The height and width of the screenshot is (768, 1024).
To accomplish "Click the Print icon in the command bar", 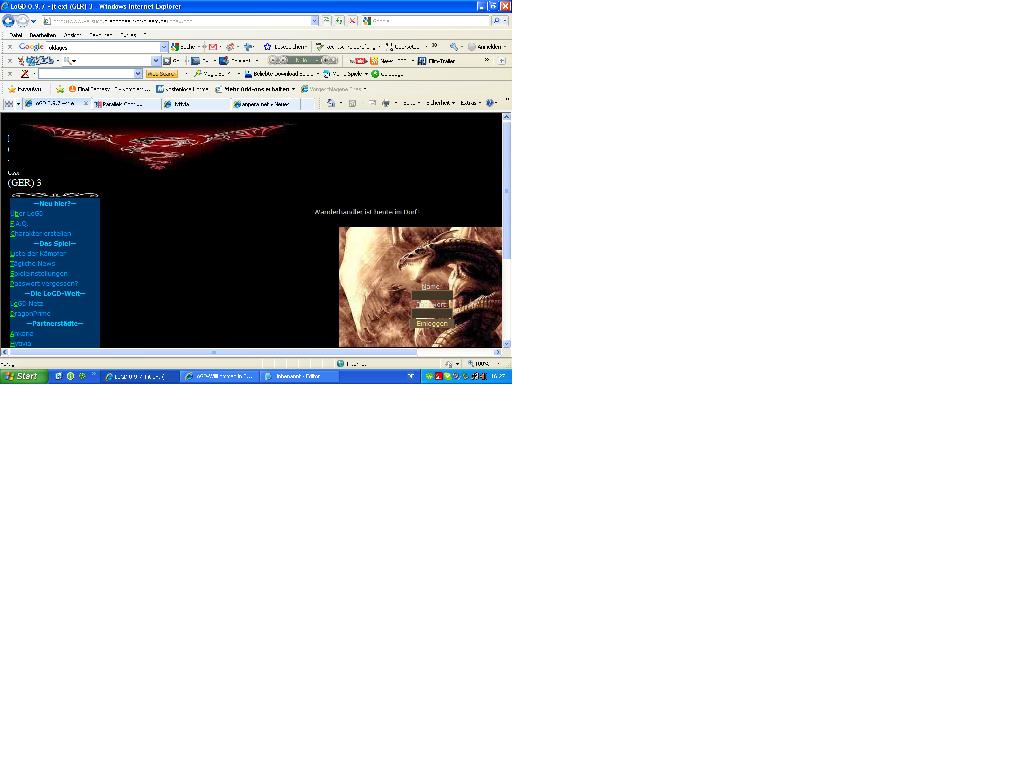I will tap(386, 103).
